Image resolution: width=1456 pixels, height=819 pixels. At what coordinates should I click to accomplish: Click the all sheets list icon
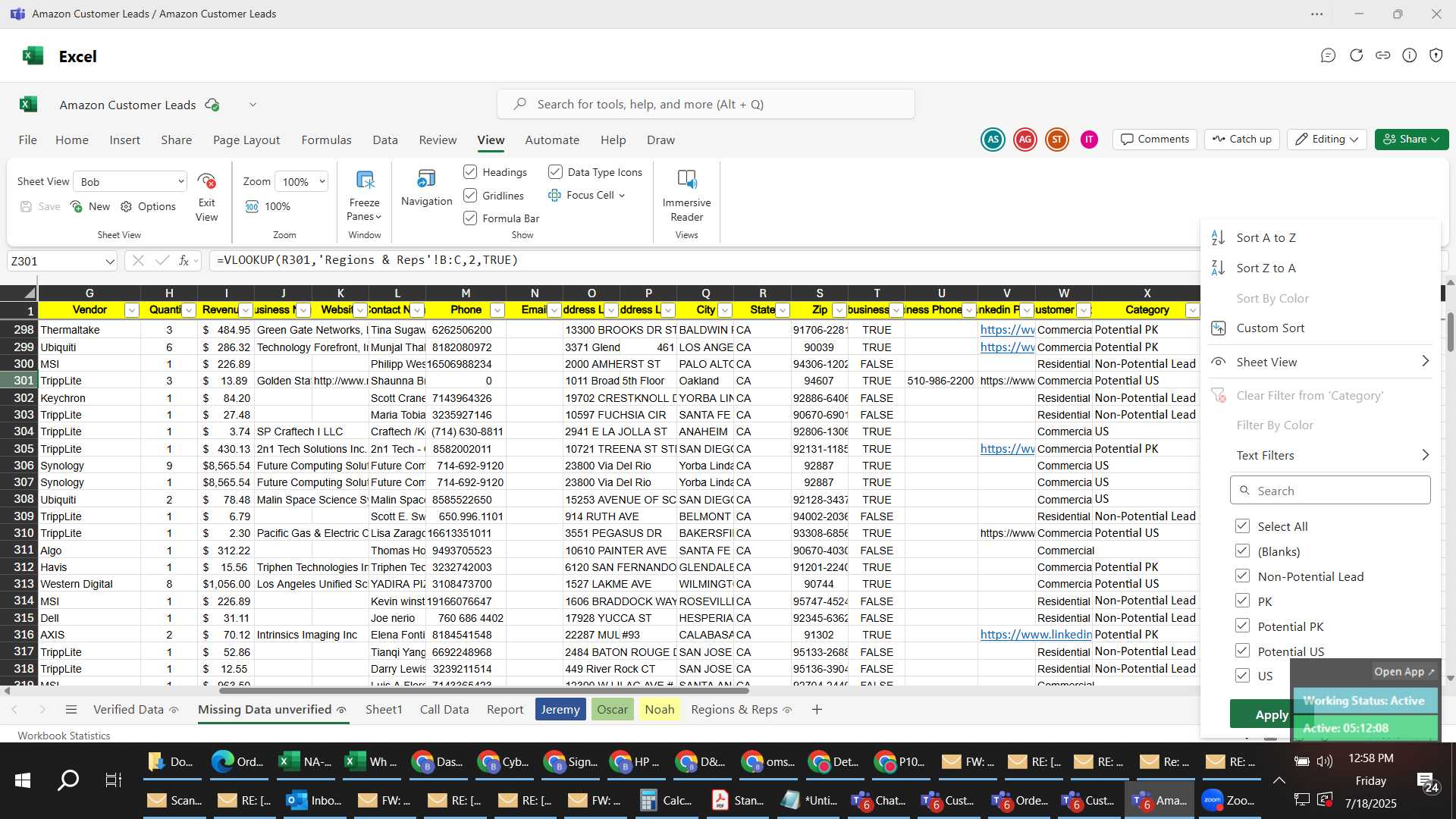(71, 709)
